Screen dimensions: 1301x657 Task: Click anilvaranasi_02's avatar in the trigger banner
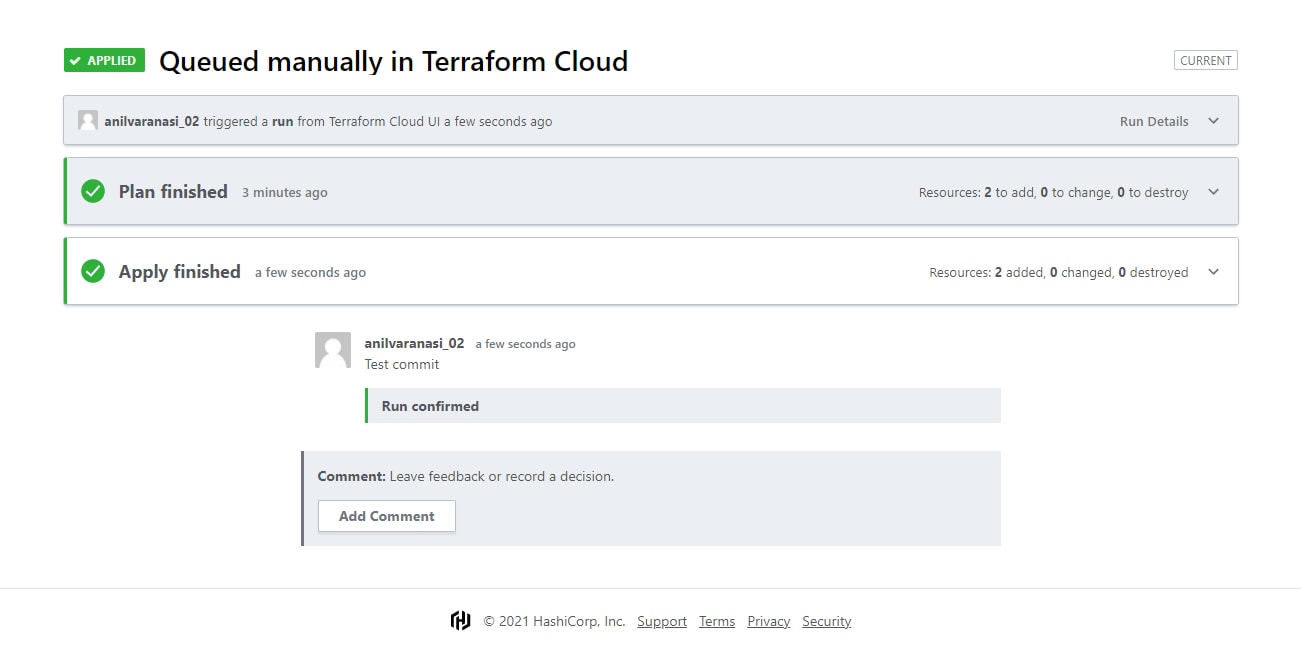pyautogui.click(x=88, y=120)
